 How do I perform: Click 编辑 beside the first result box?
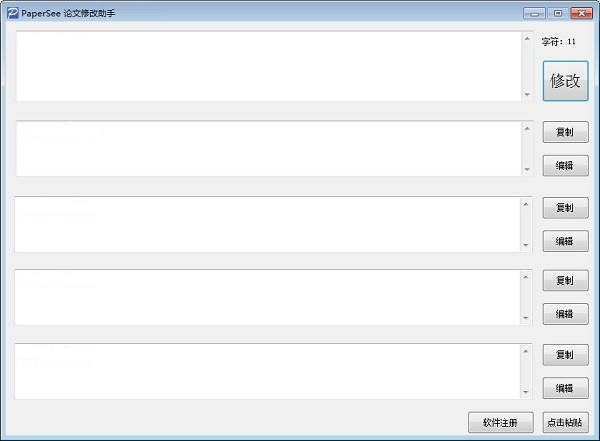click(x=565, y=165)
